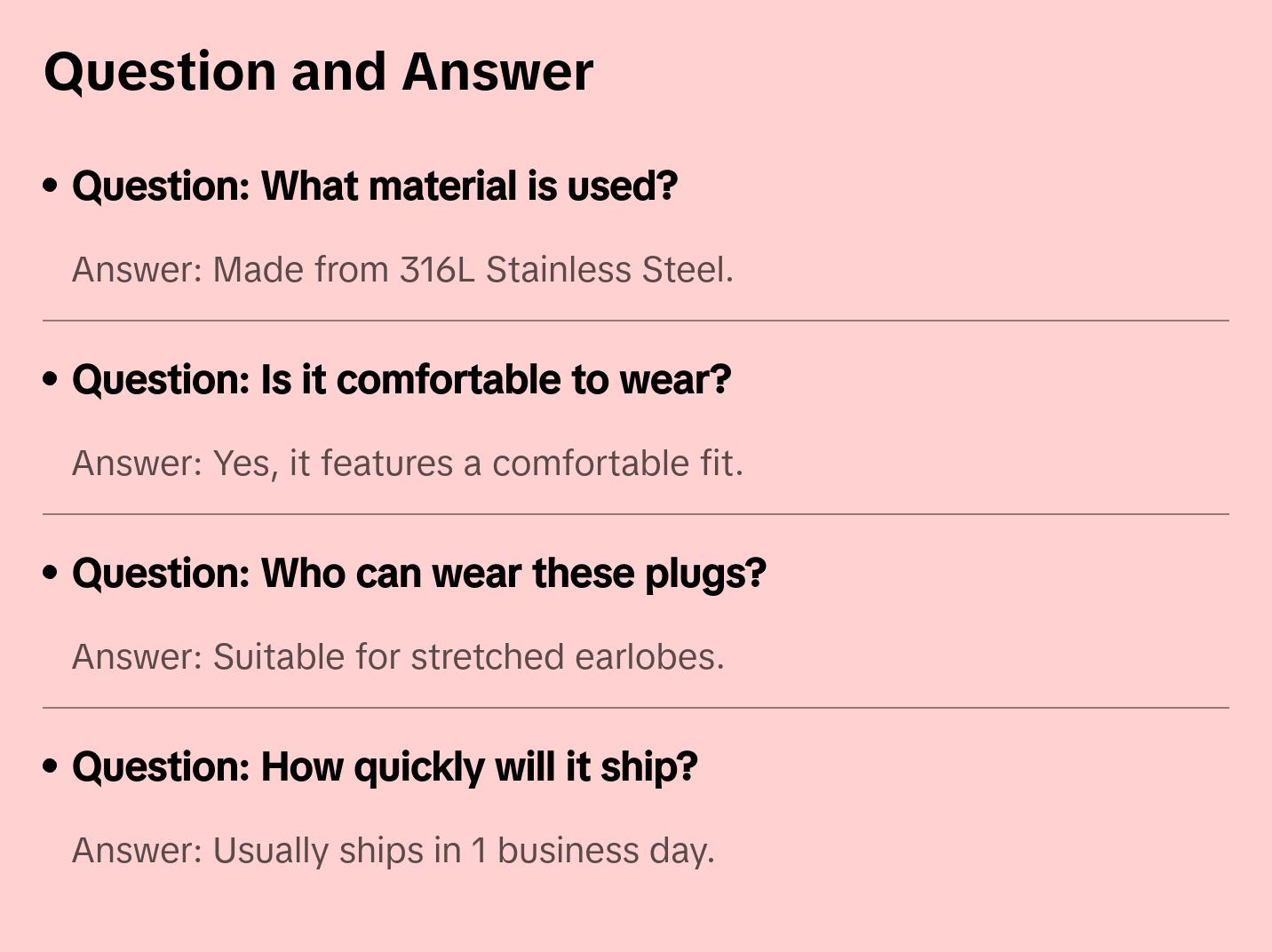This screenshot has height=952, width=1272.
Task: Click the bullet beside the shipping question
Action: 51,767
